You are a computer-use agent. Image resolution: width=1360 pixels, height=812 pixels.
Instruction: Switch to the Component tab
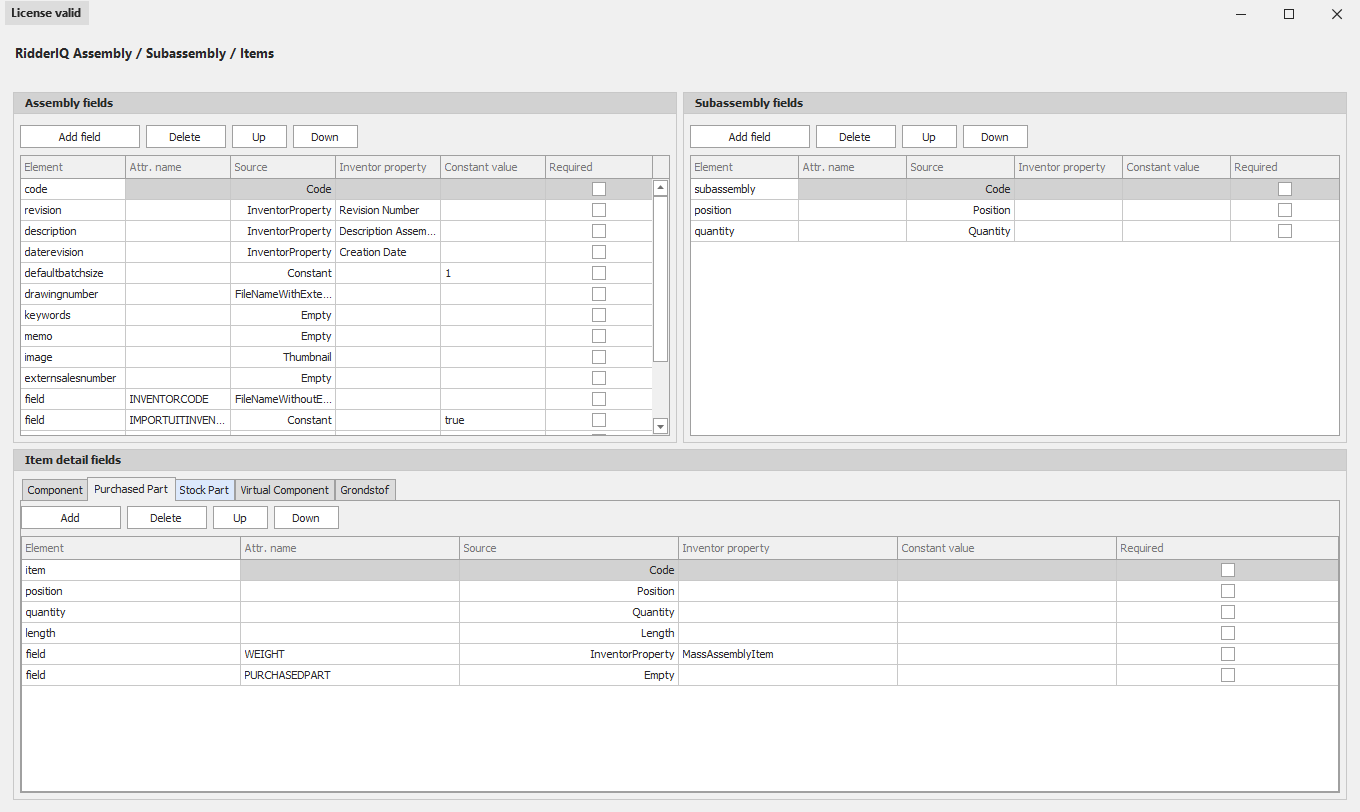click(54, 489)
